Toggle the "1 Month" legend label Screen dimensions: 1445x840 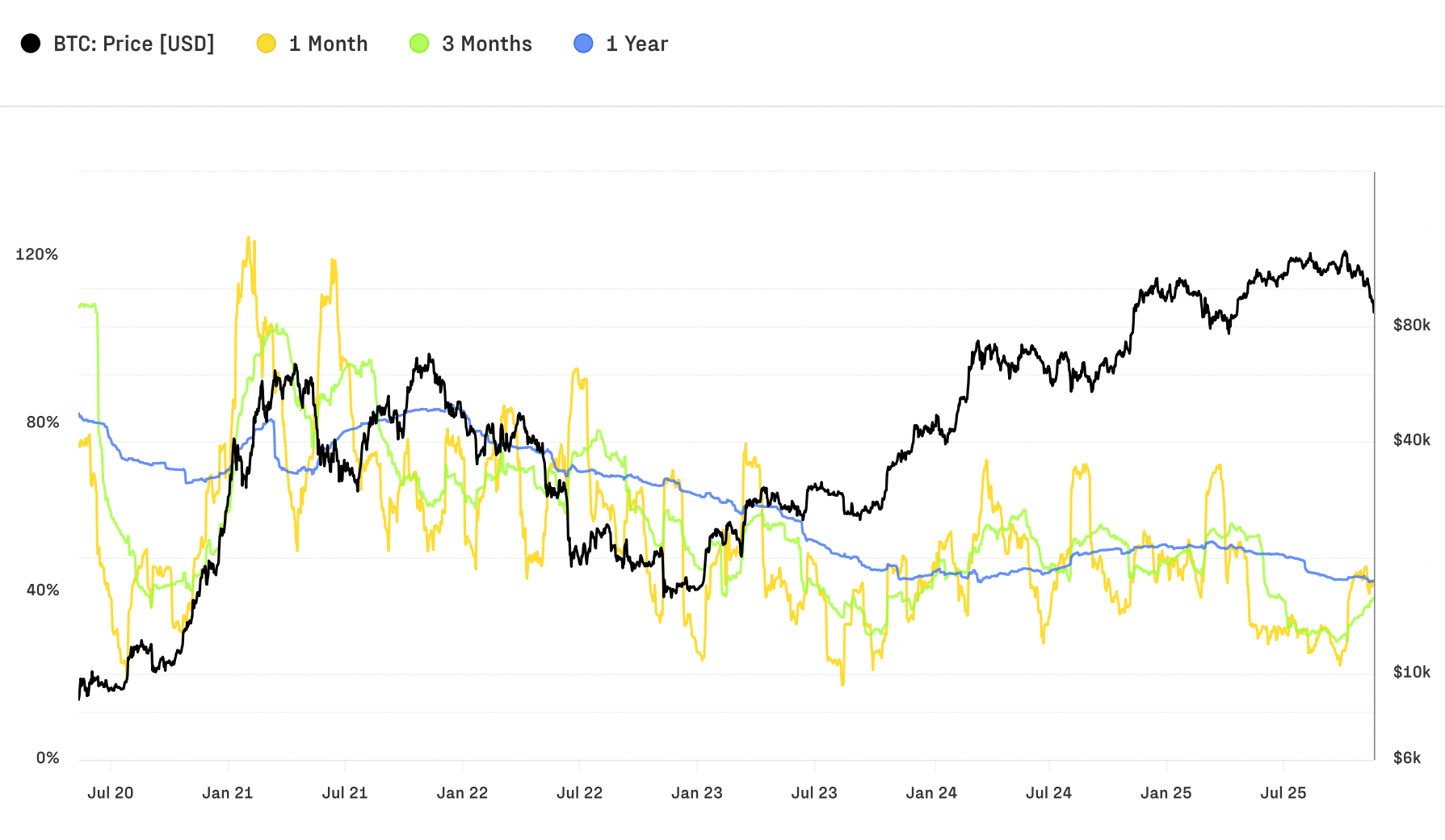click(x=328, y=44)
